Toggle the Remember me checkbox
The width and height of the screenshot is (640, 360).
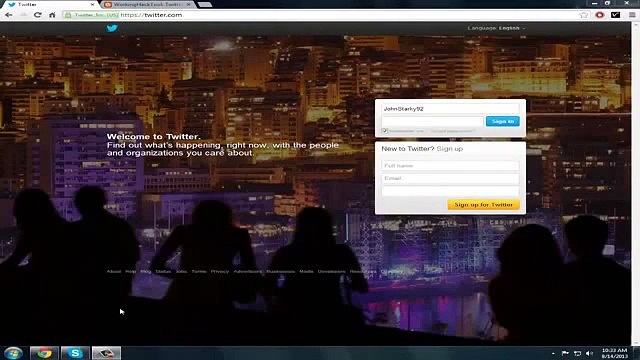coord(385,131)
